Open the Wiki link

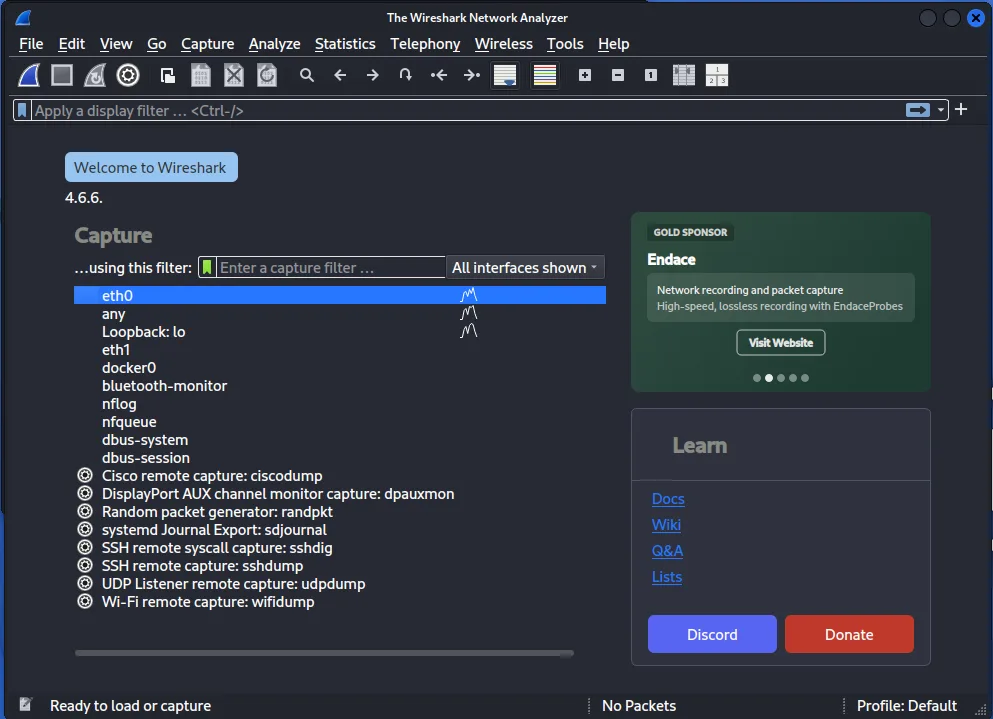coord(666,525)
